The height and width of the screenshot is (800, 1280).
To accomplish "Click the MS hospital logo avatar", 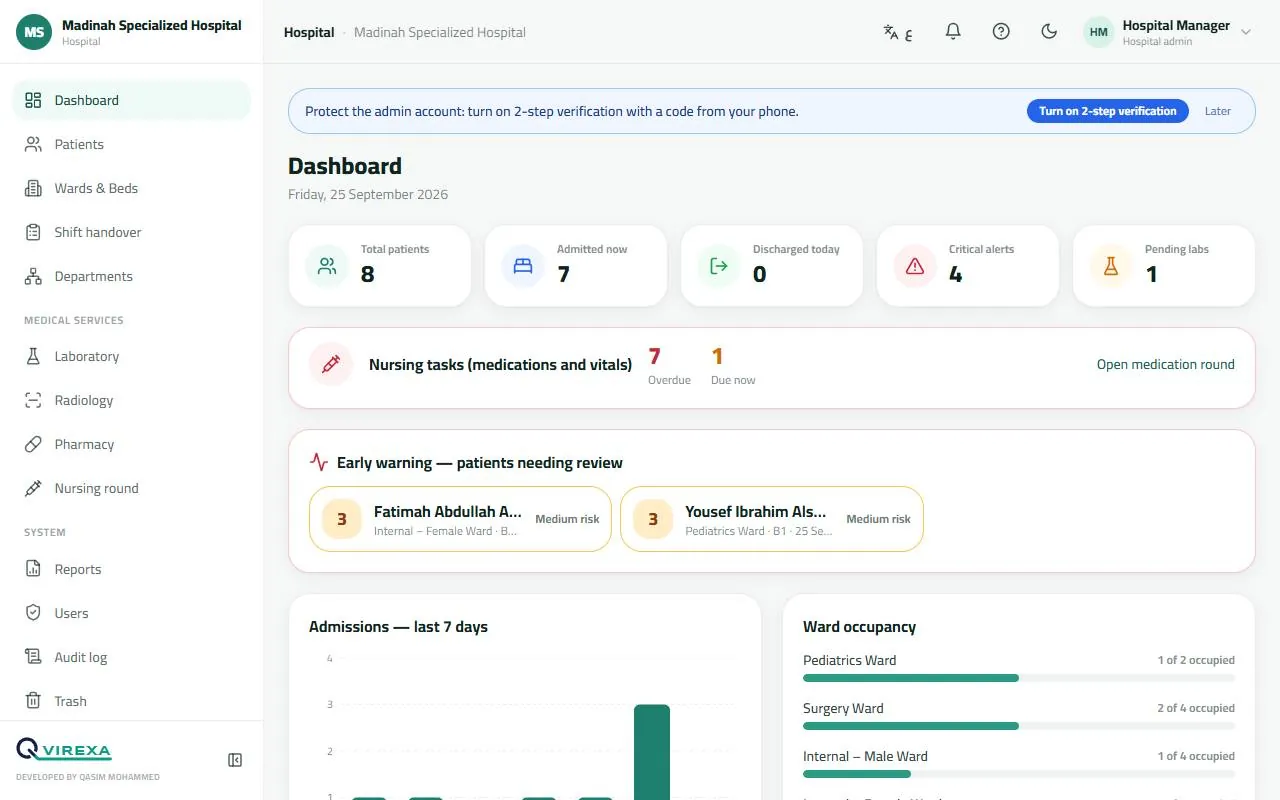I will point(34,32).
